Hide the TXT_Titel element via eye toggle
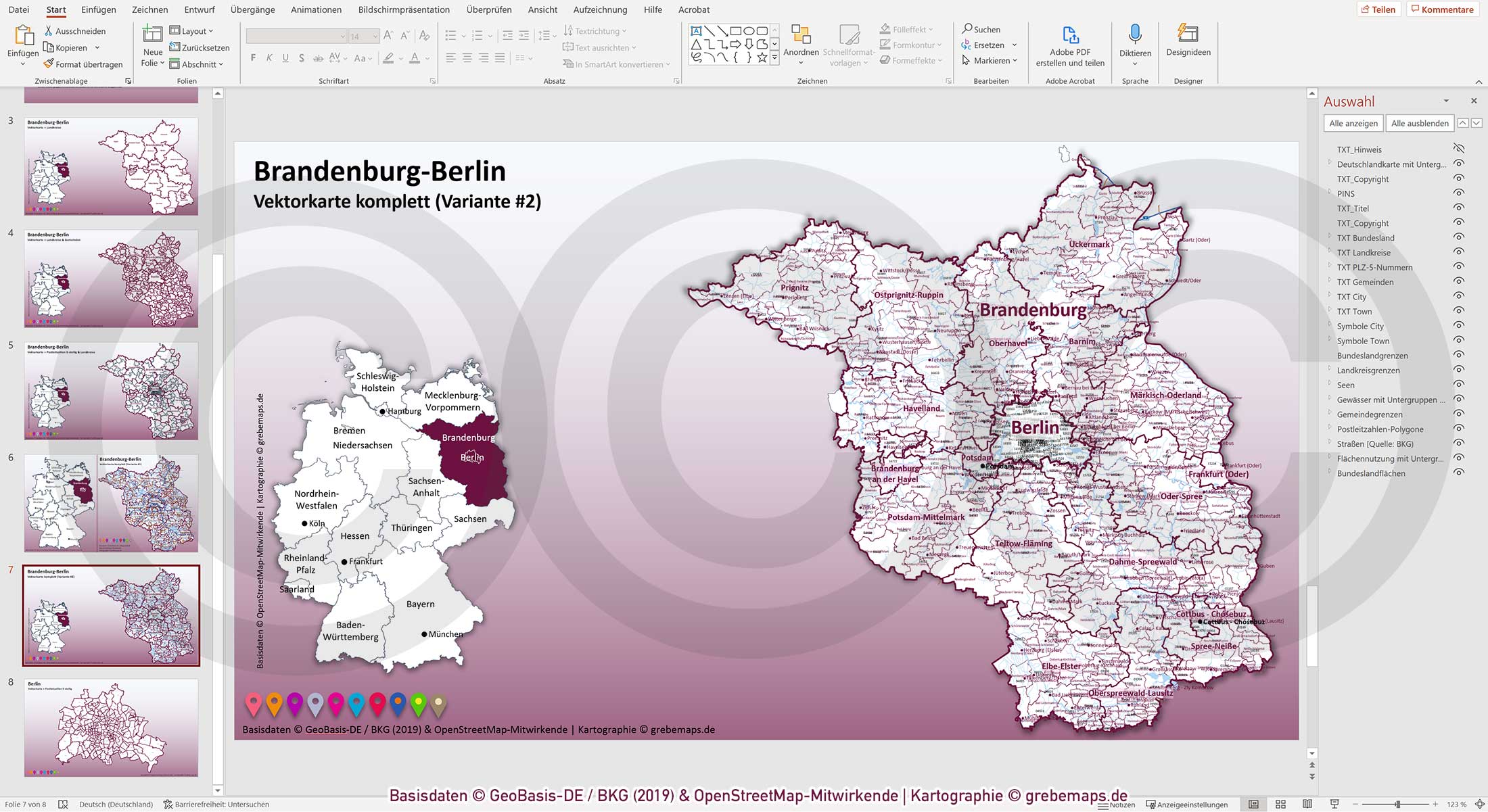This screenshot has width=1488, height=812. (x=1458, y=208)
